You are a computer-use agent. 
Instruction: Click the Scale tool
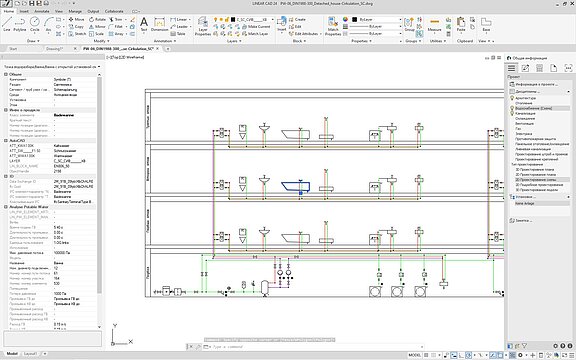96,34
